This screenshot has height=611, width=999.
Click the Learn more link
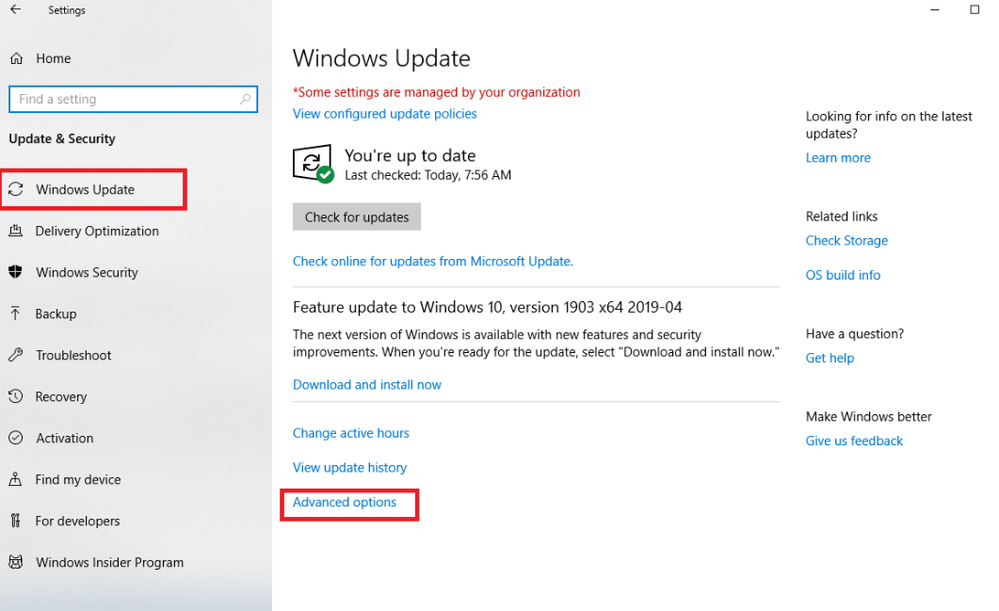[838, 157]
